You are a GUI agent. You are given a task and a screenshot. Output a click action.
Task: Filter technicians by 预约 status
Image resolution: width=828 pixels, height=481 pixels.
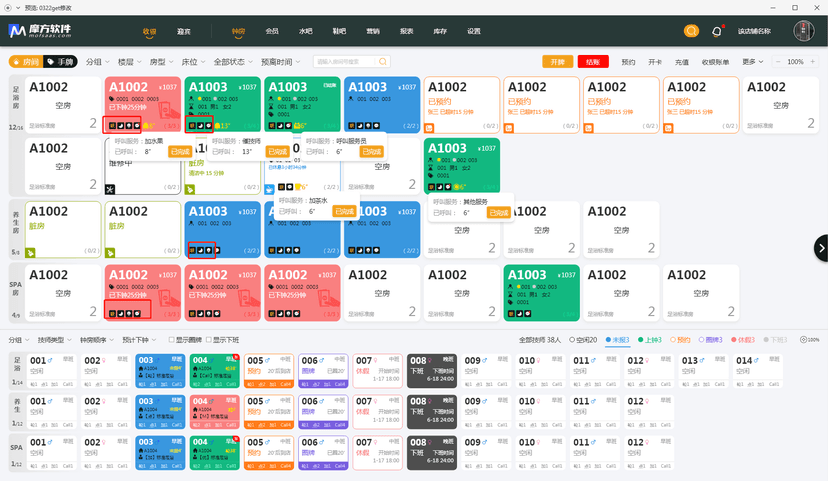click(x=681, y=339)
